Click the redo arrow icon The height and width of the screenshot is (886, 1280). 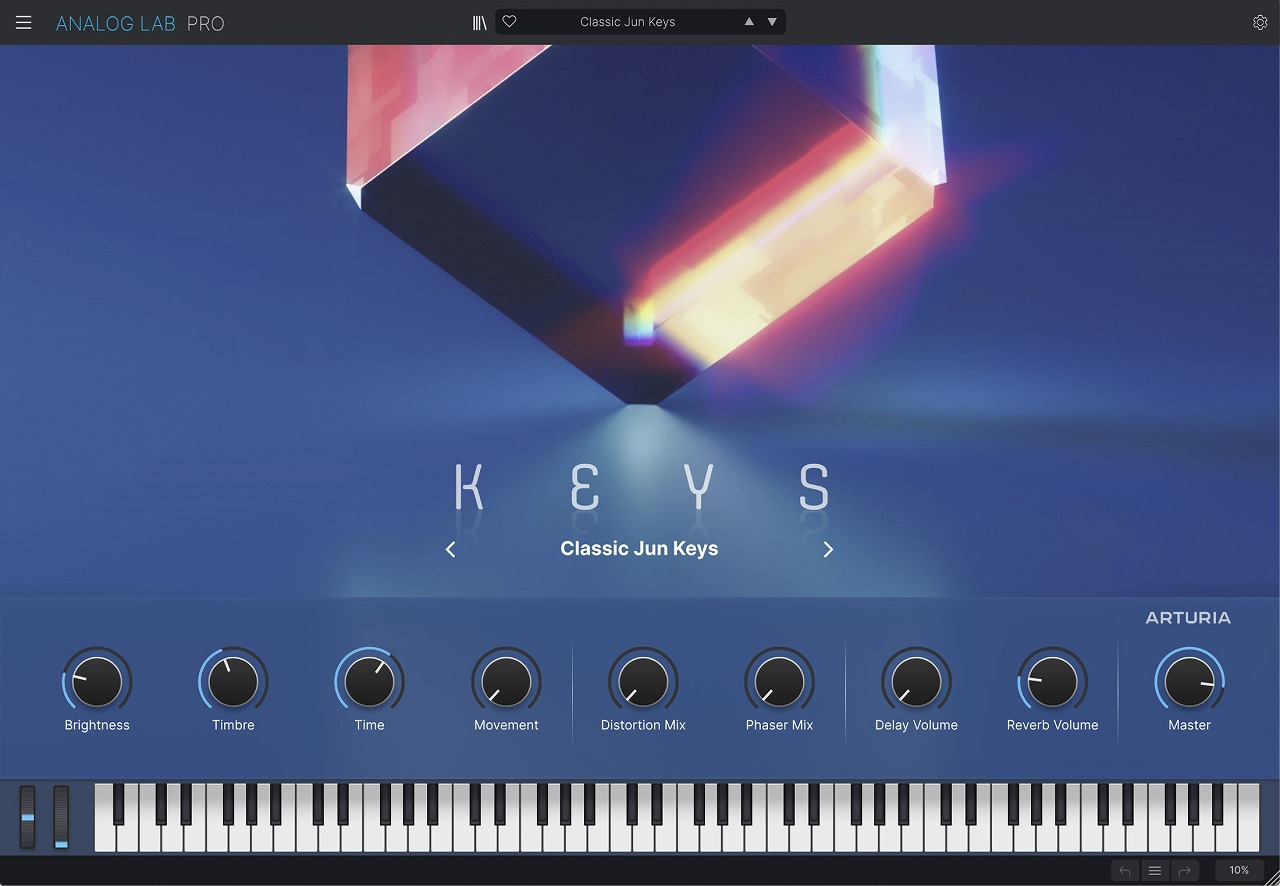[1184, 871]
